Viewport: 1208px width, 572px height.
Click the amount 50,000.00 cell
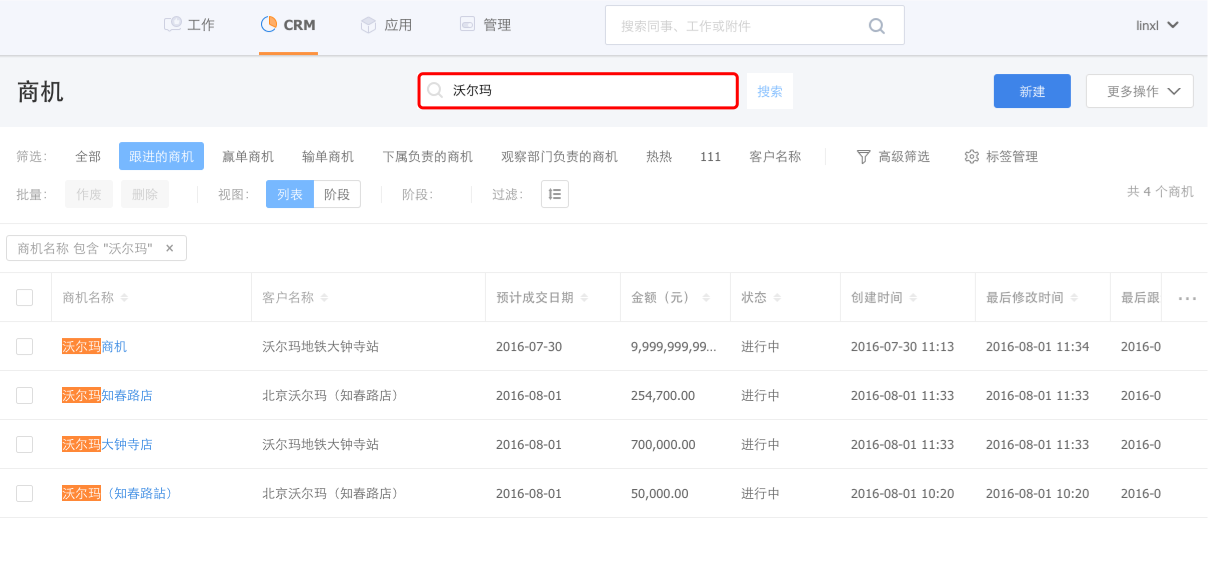(x=660, y=494)
